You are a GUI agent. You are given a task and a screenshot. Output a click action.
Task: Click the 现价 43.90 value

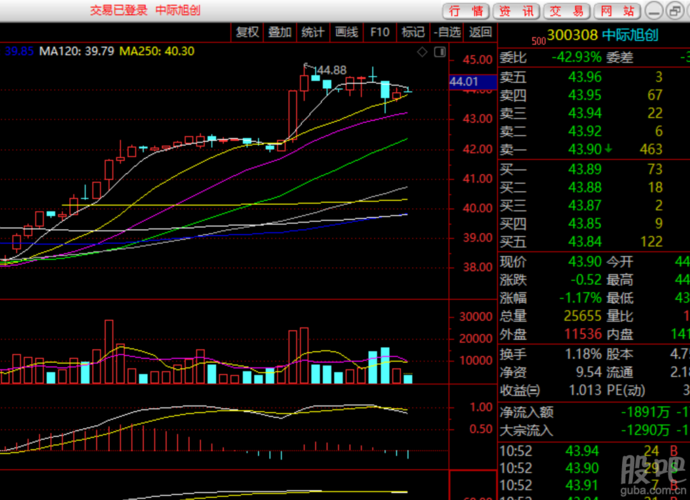point(584,261)
